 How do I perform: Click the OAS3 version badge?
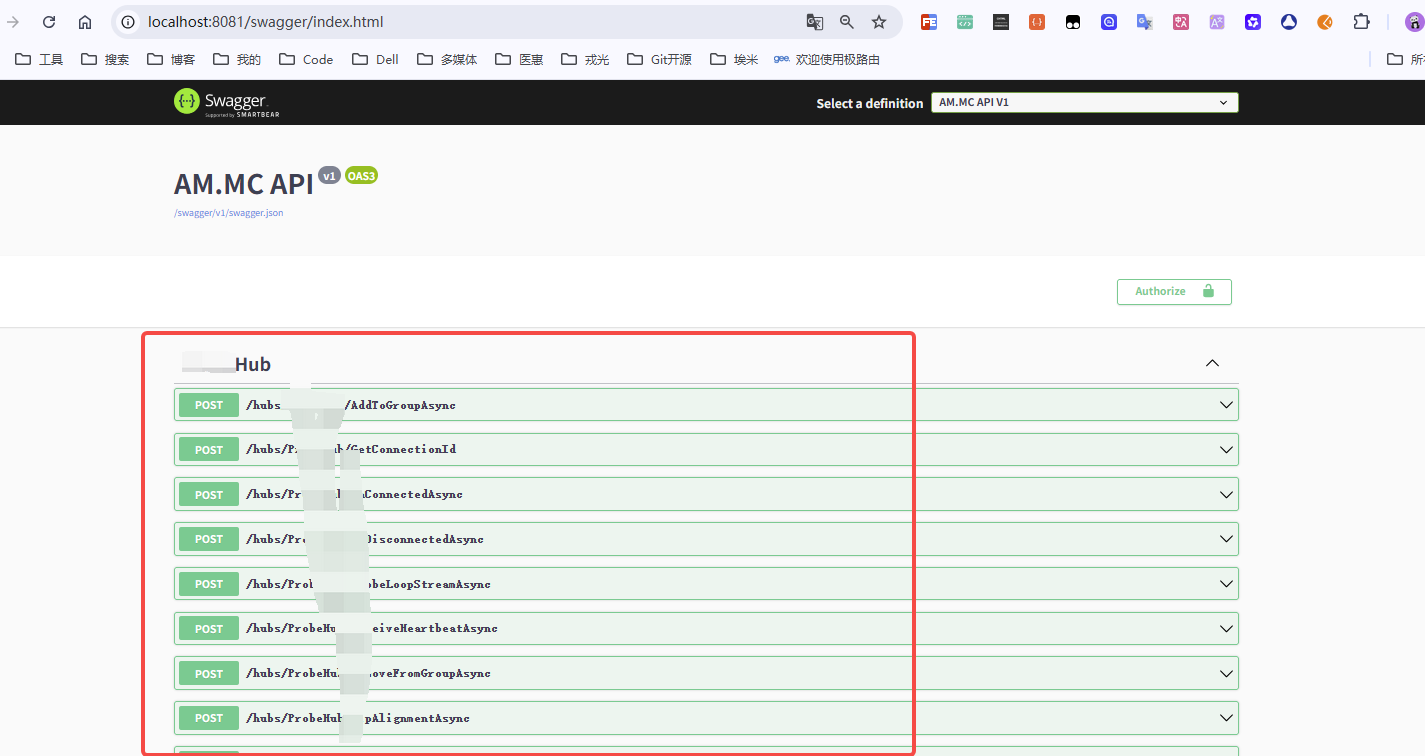pos(361,176)
